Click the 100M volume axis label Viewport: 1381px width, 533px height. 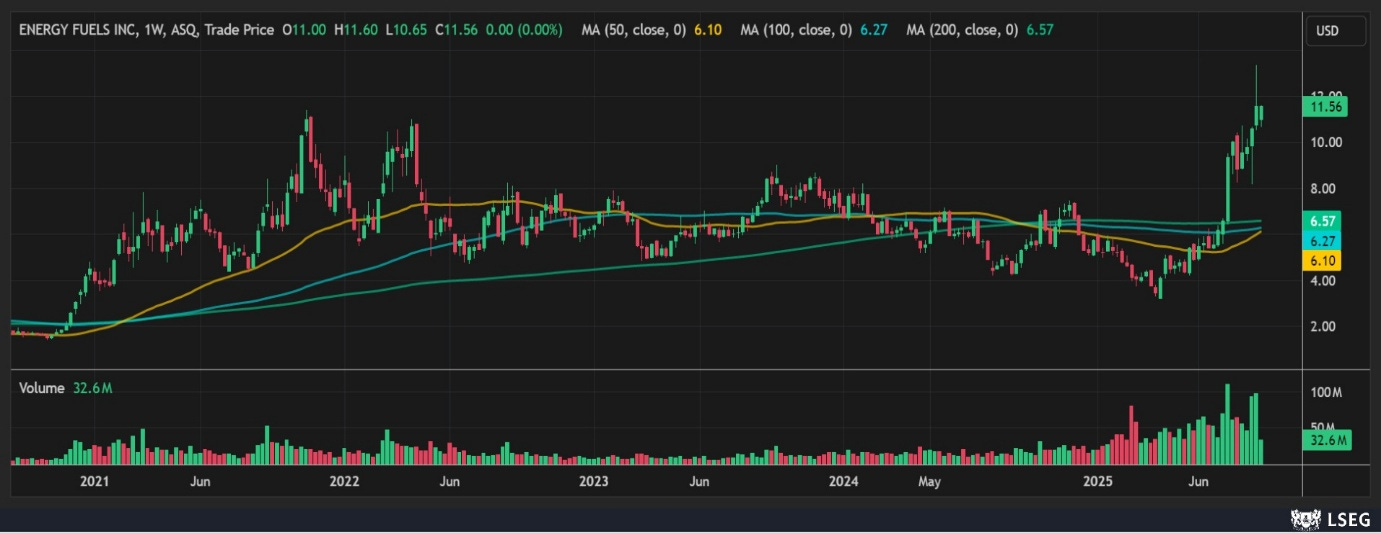tap(1326, 393)
